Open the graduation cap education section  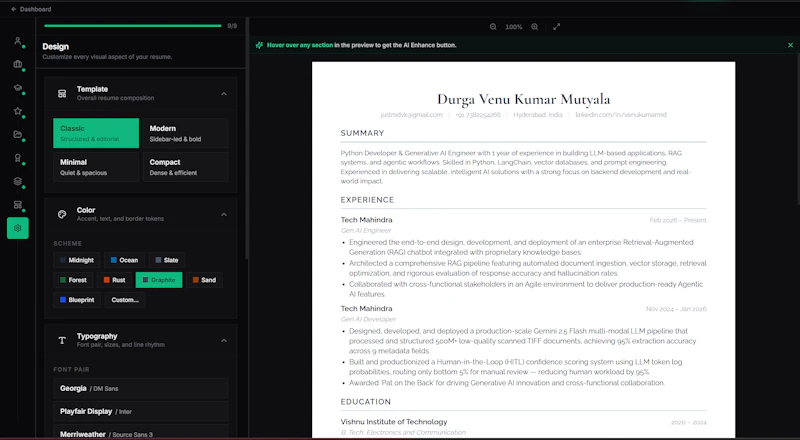(18, 88)
